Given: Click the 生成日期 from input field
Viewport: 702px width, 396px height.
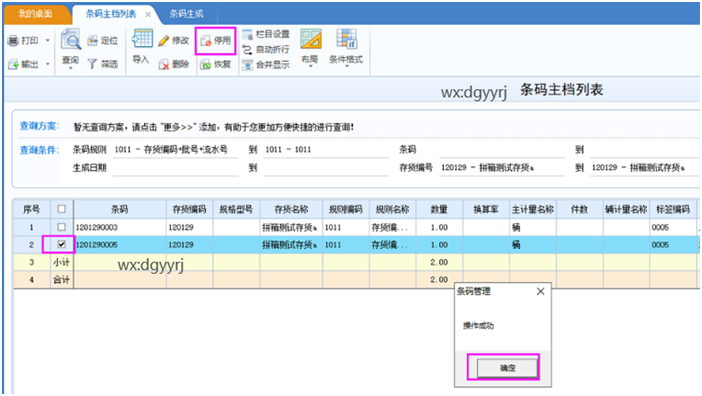Looking at the screenshot, I should click(175, 168).
